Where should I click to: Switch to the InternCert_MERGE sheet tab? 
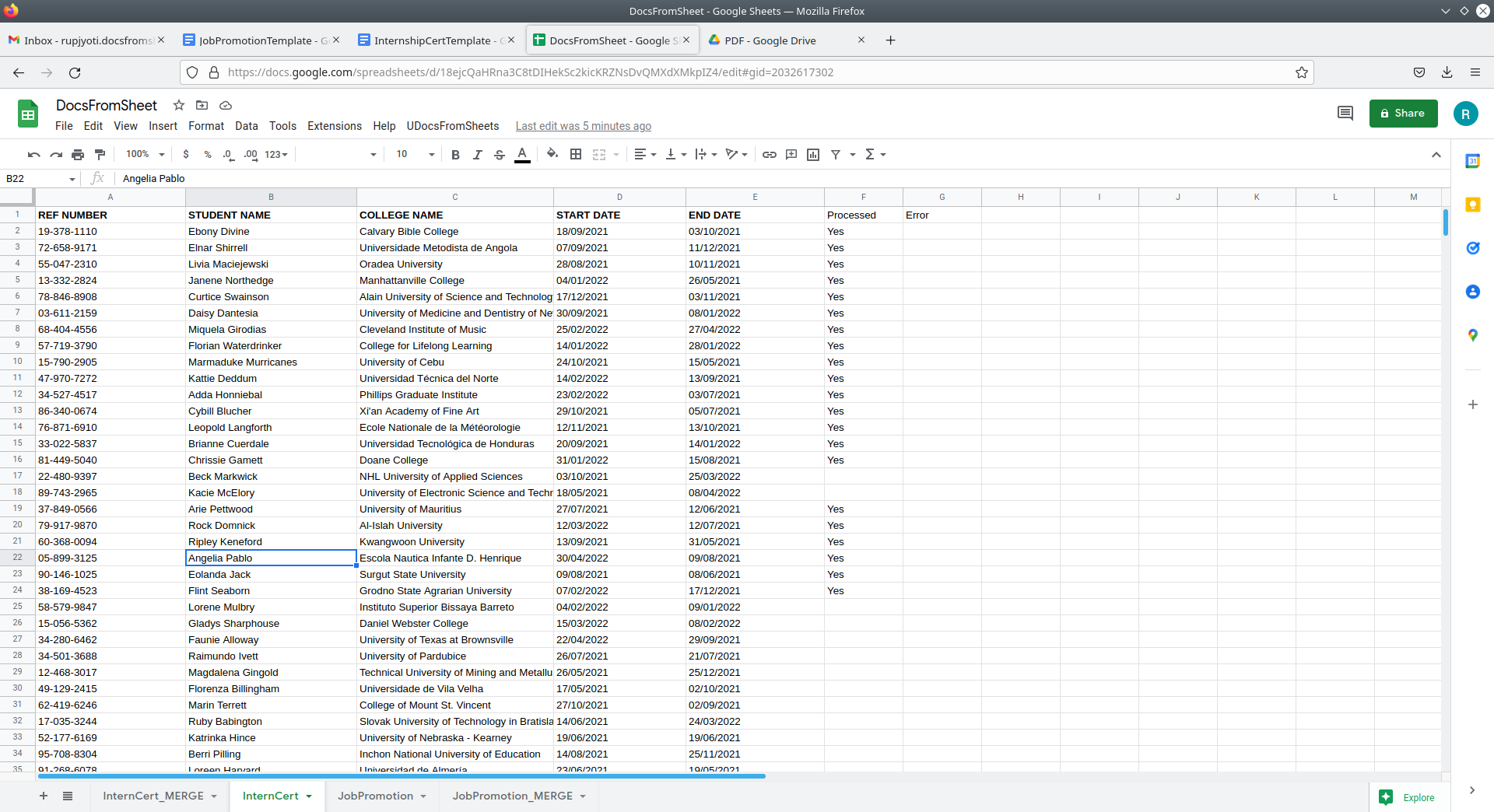153,796
